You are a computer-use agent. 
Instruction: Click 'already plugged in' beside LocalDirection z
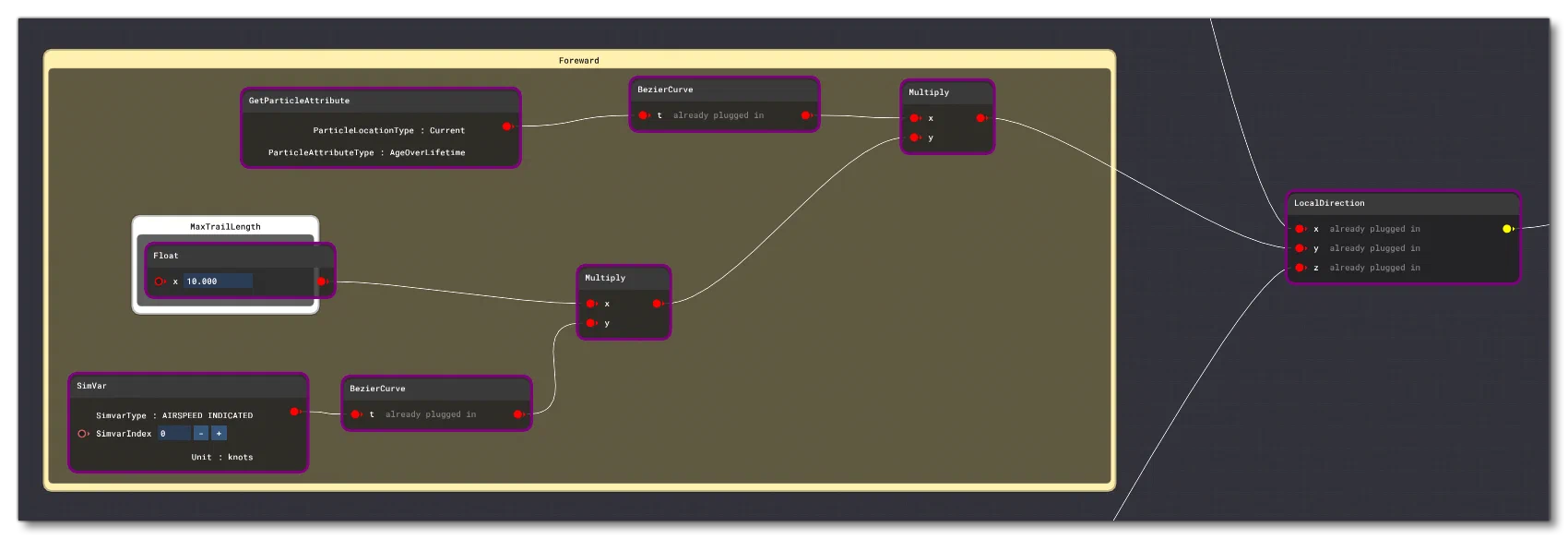1374,268
